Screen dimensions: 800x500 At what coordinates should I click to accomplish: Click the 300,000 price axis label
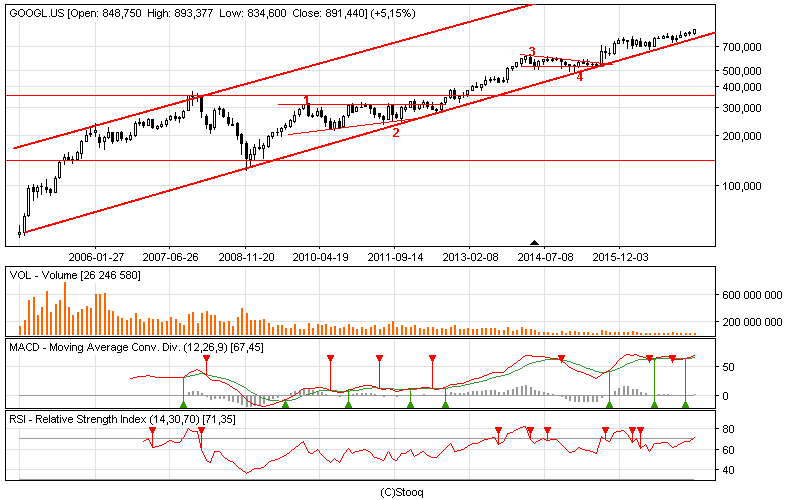coord(742,108)
